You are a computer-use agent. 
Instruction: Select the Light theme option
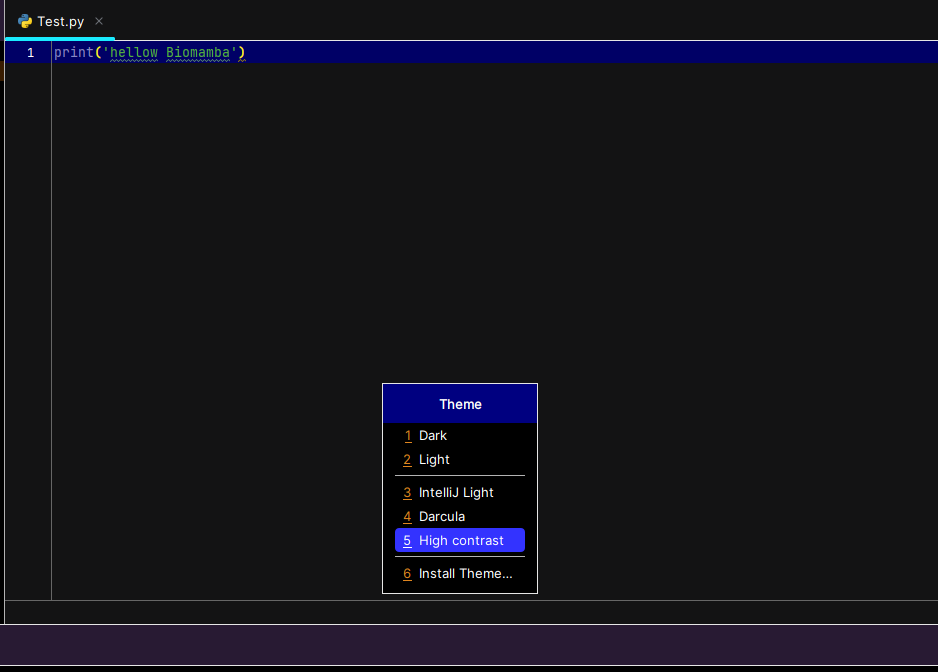[x=459, y=460]
